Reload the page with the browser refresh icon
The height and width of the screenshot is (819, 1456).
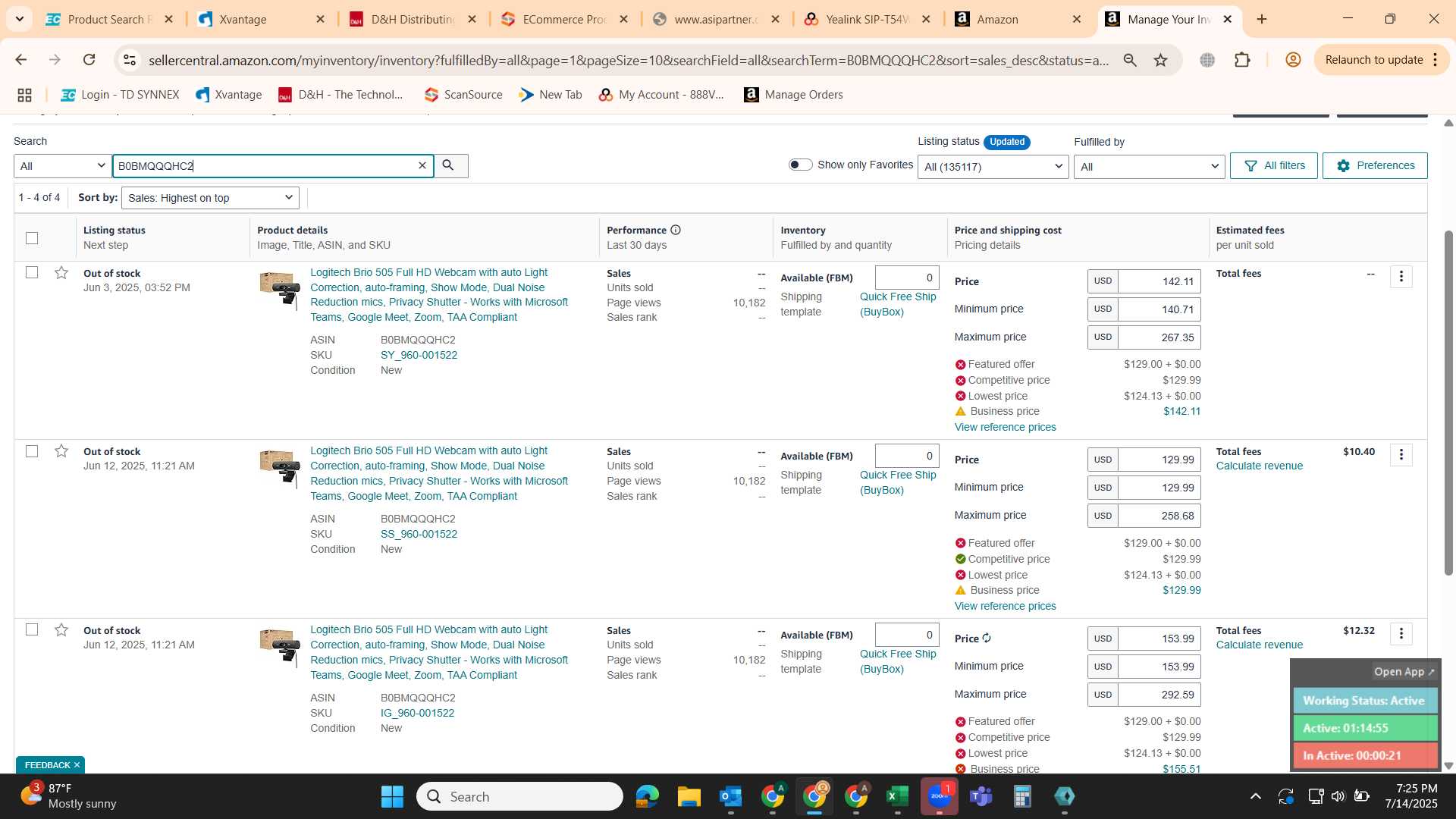pos(89,60)
